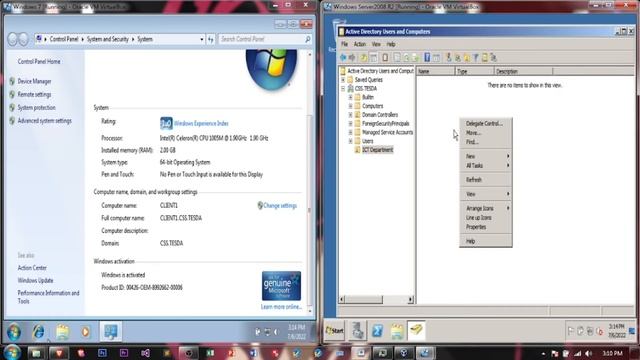
Task: Open Server Manager from the Server 2008 taskbar
Action: (x=358, y=331)
